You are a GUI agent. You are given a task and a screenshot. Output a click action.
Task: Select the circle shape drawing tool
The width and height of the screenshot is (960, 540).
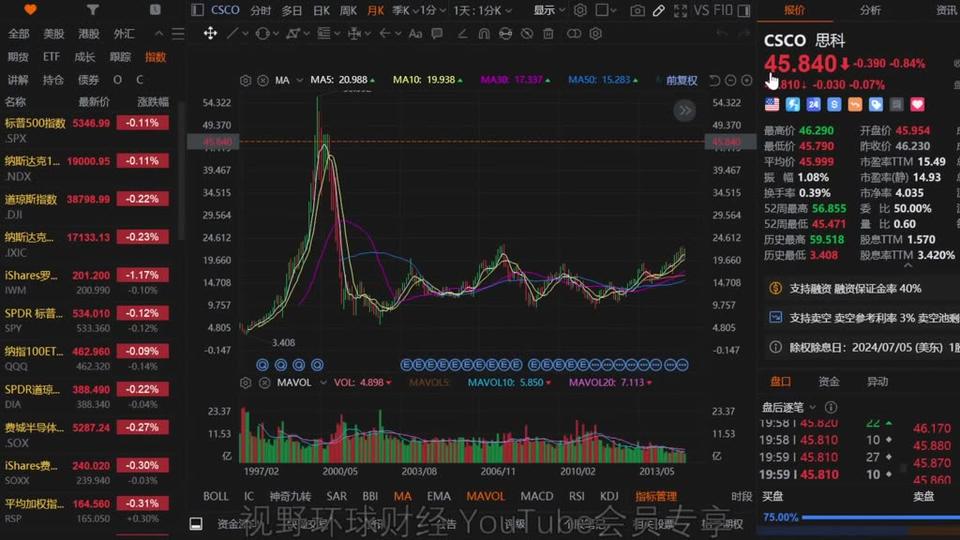(262, 34)
